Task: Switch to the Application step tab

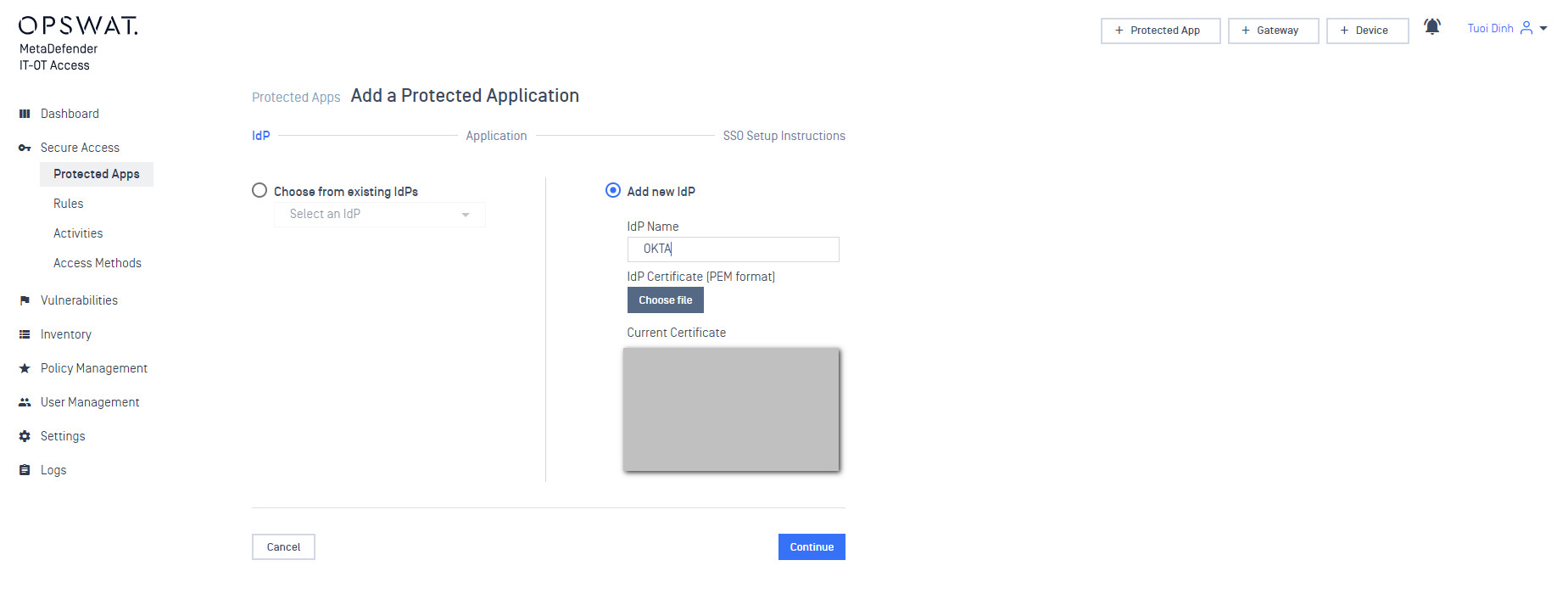Action: click(x=496, y=136)
